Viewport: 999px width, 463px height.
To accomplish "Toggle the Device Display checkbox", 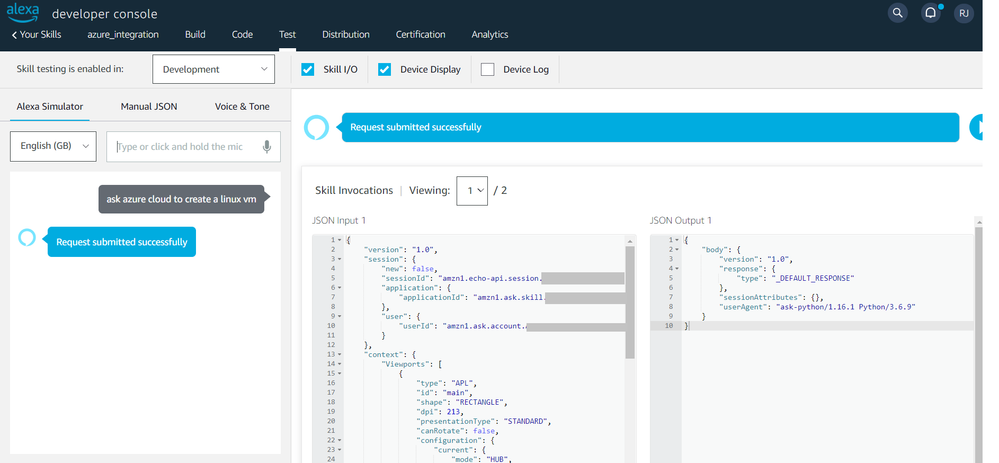I will tap(384, 69).
